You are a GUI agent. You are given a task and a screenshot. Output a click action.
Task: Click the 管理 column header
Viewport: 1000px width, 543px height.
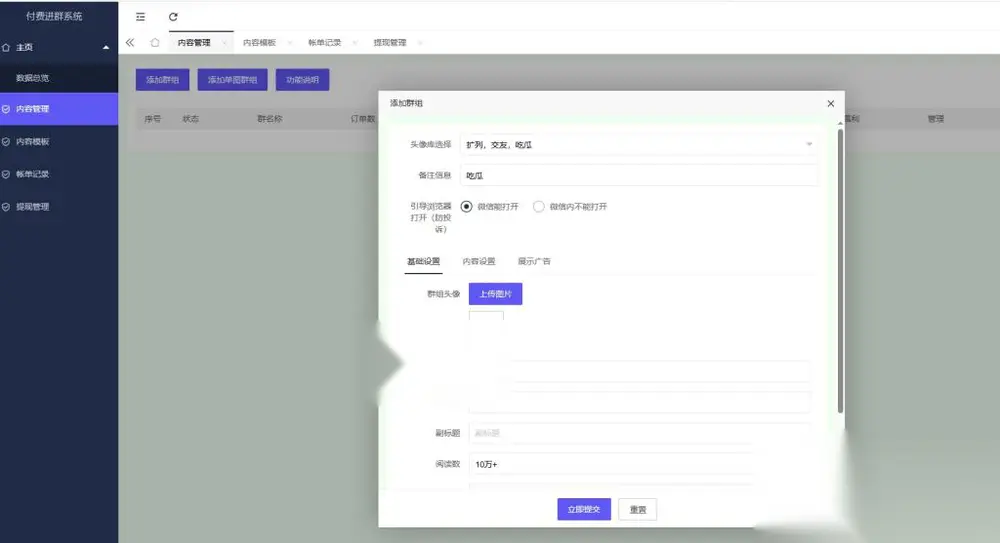[936, 119]
